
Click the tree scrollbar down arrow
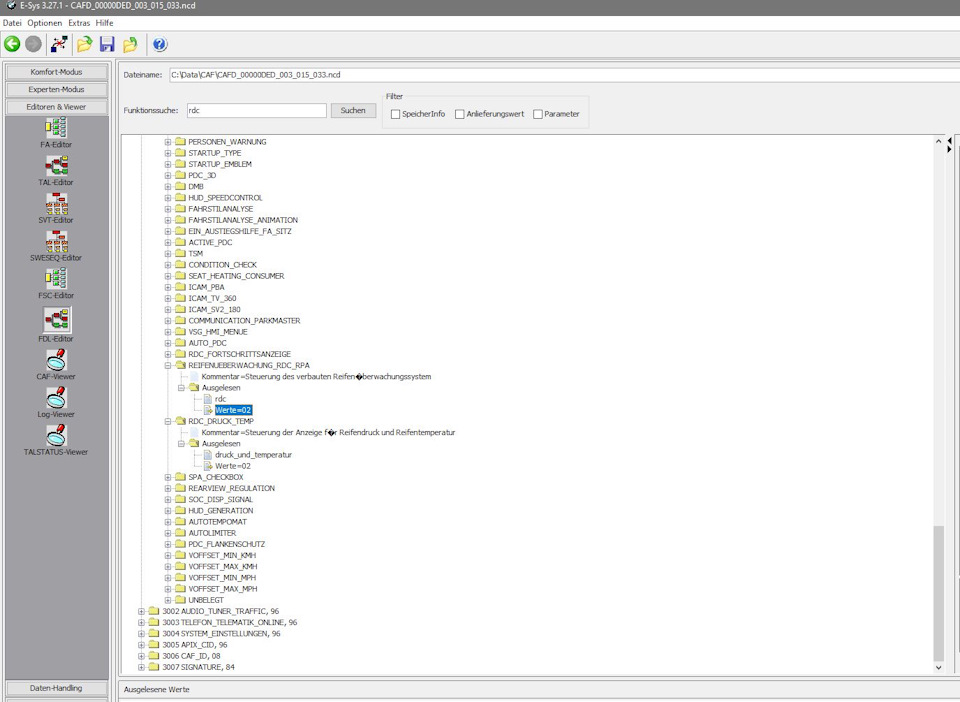939,668
